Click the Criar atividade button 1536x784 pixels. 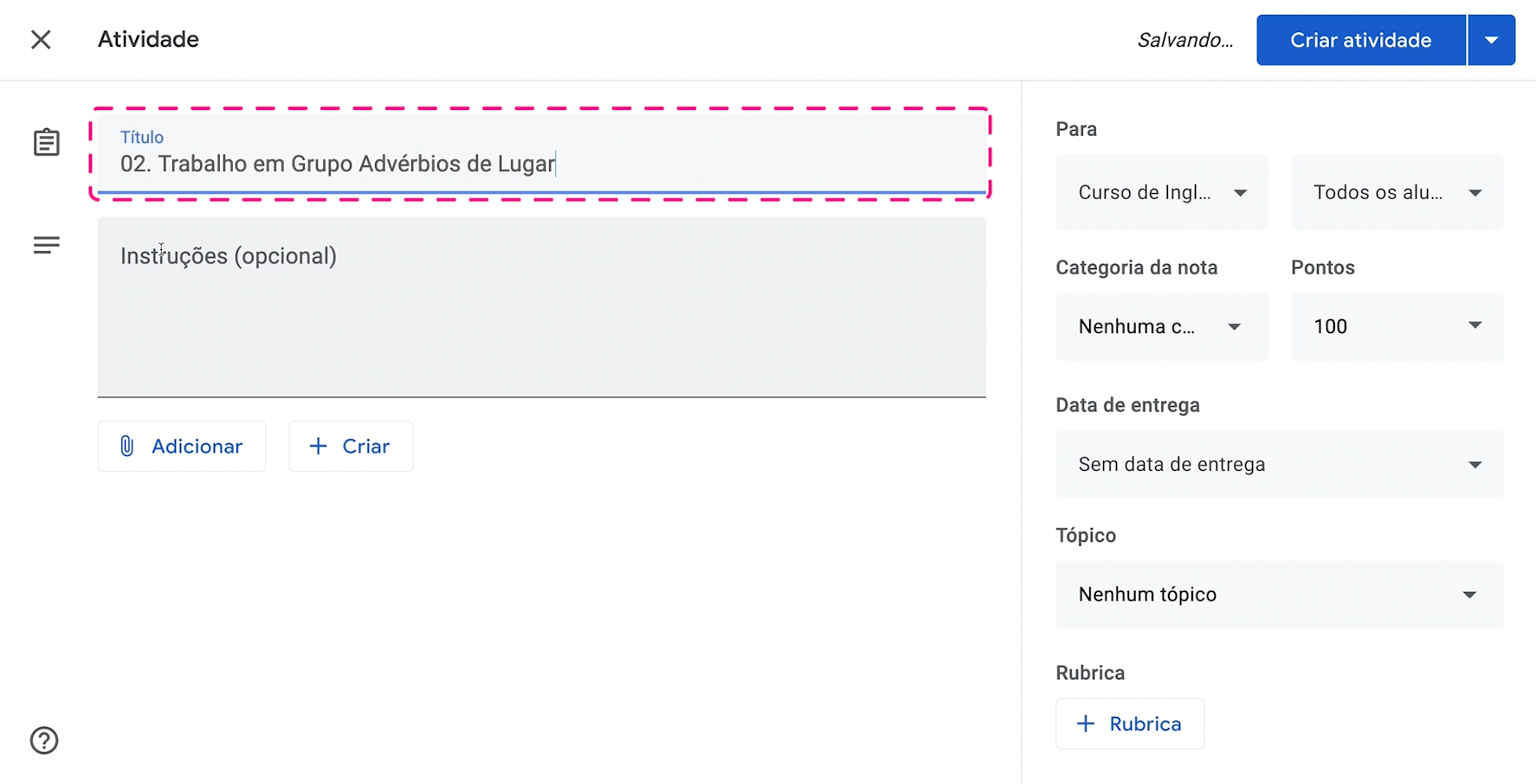click(x=1360, y=40)
